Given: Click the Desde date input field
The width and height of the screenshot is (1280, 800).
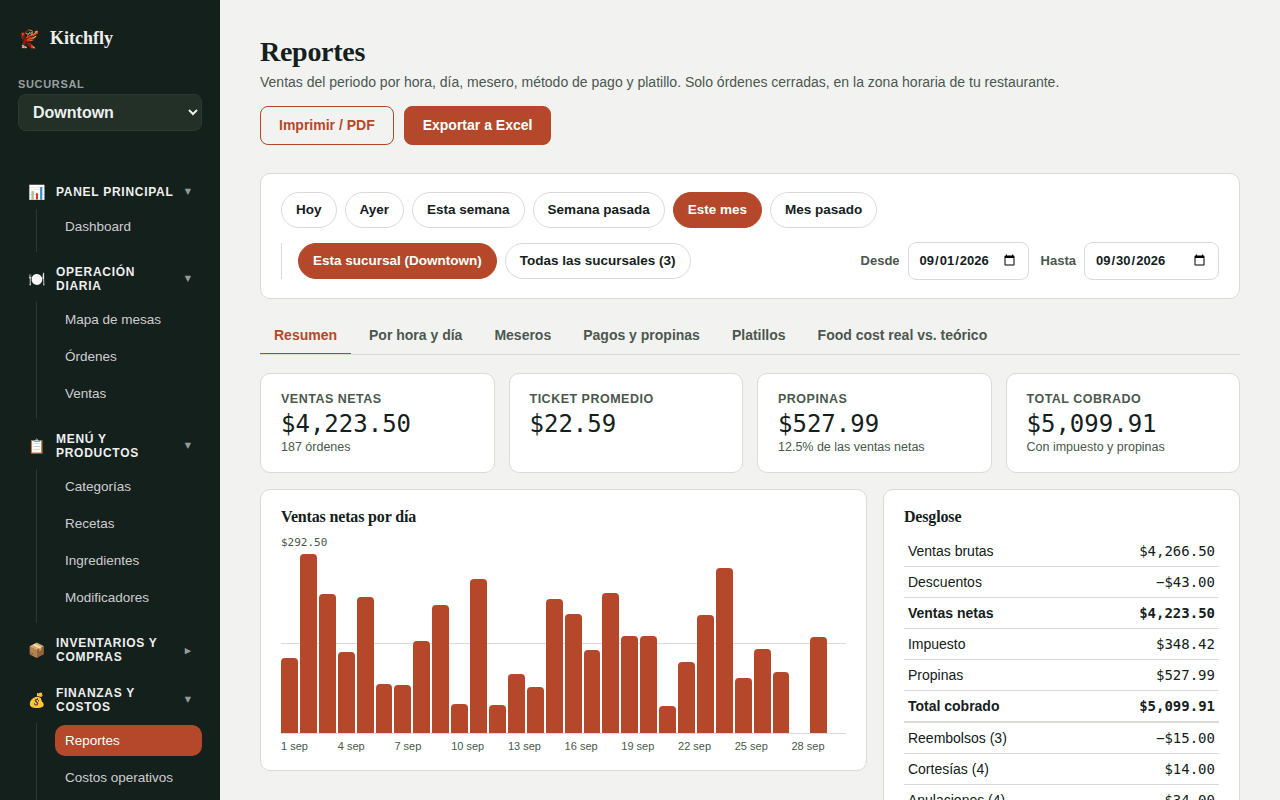Looking at the screenshot, I should point(968,261).
